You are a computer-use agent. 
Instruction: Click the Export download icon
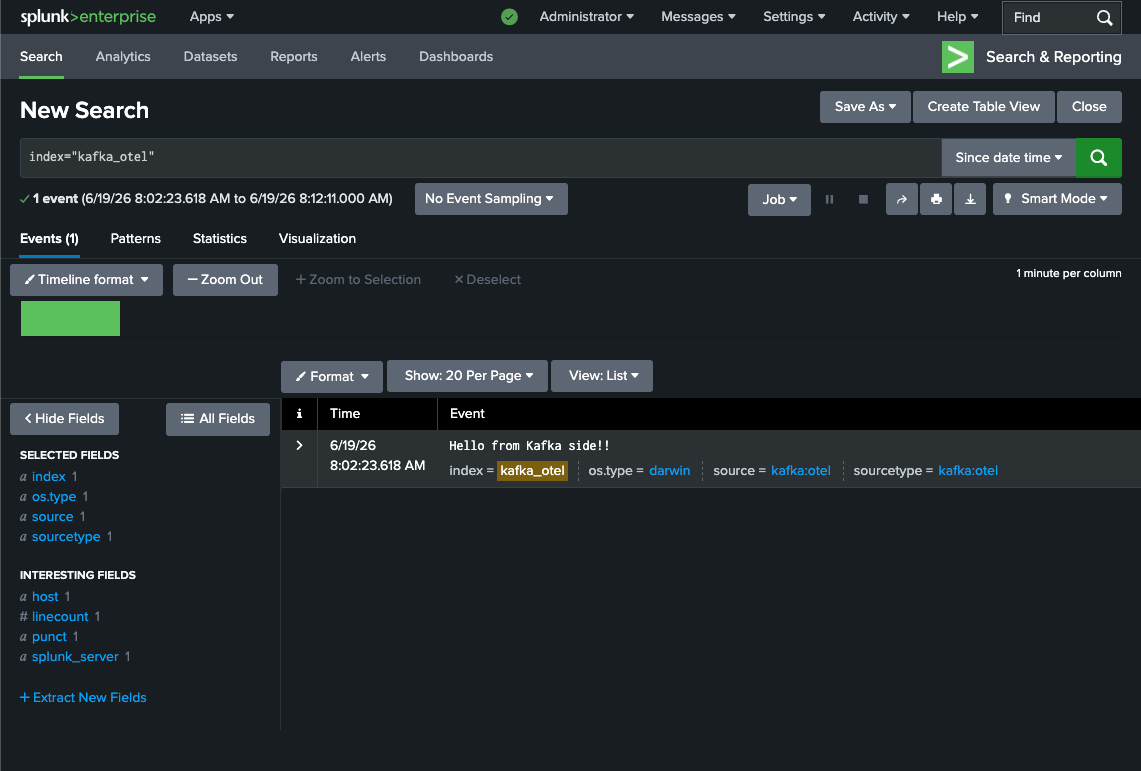pos(970,199)
